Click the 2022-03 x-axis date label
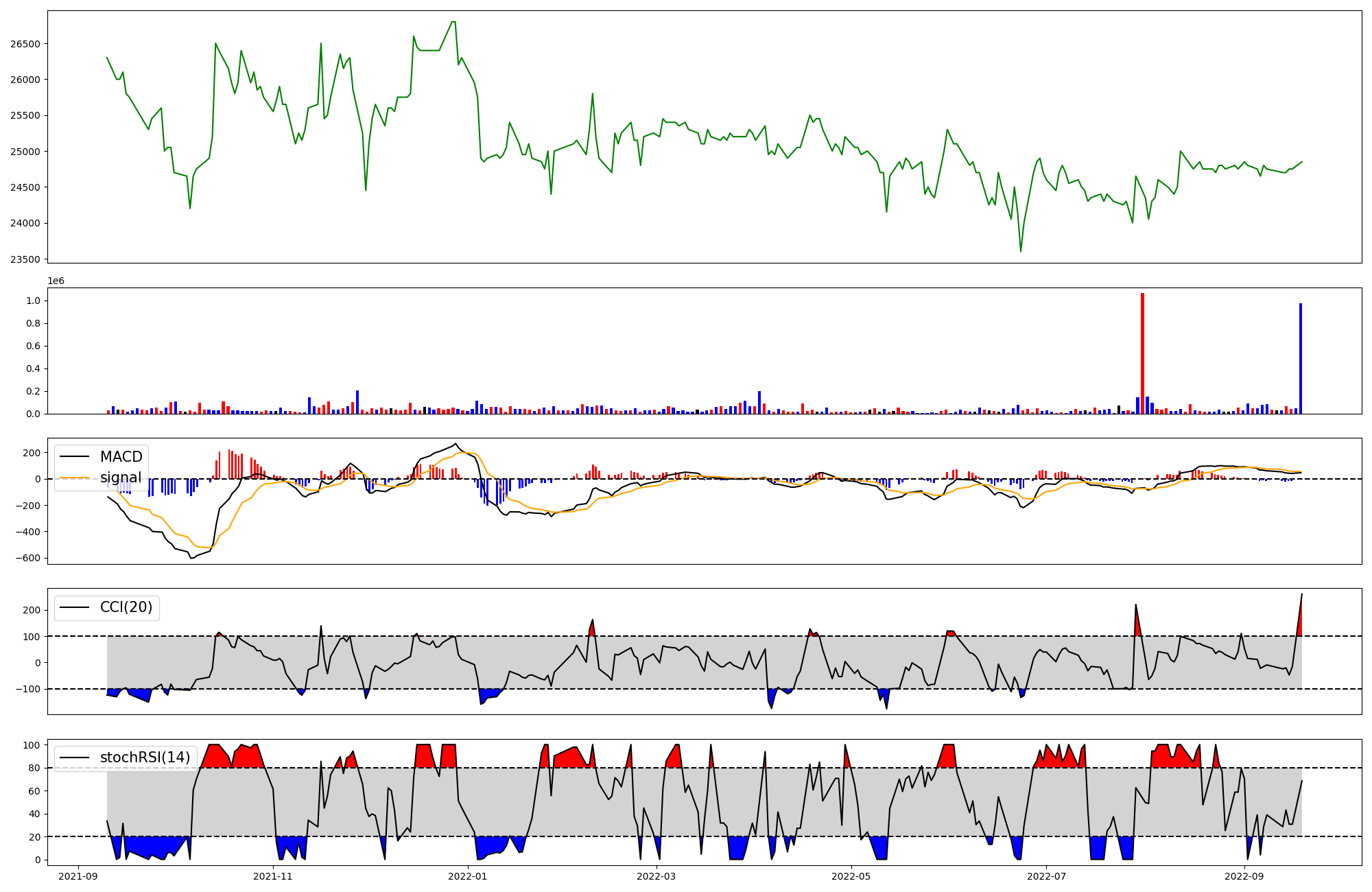The image size is (1372, 892). coord(657,876)
